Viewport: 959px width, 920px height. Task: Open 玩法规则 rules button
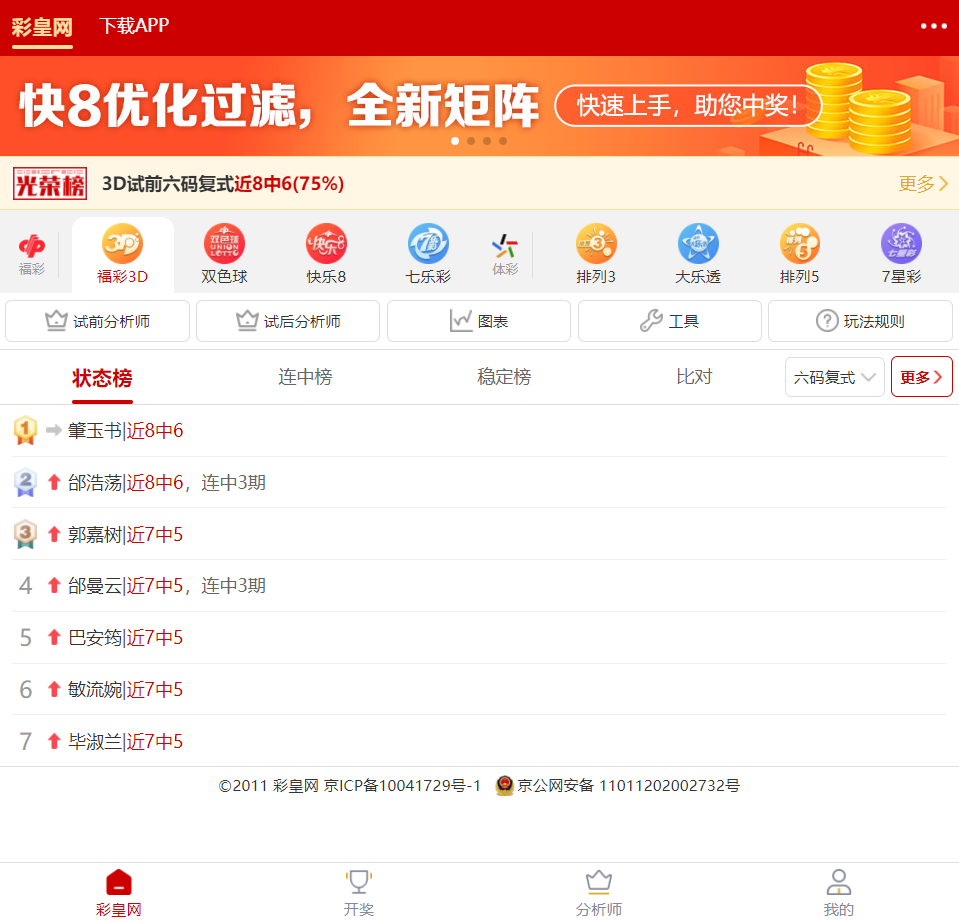(x=861, y=321)
